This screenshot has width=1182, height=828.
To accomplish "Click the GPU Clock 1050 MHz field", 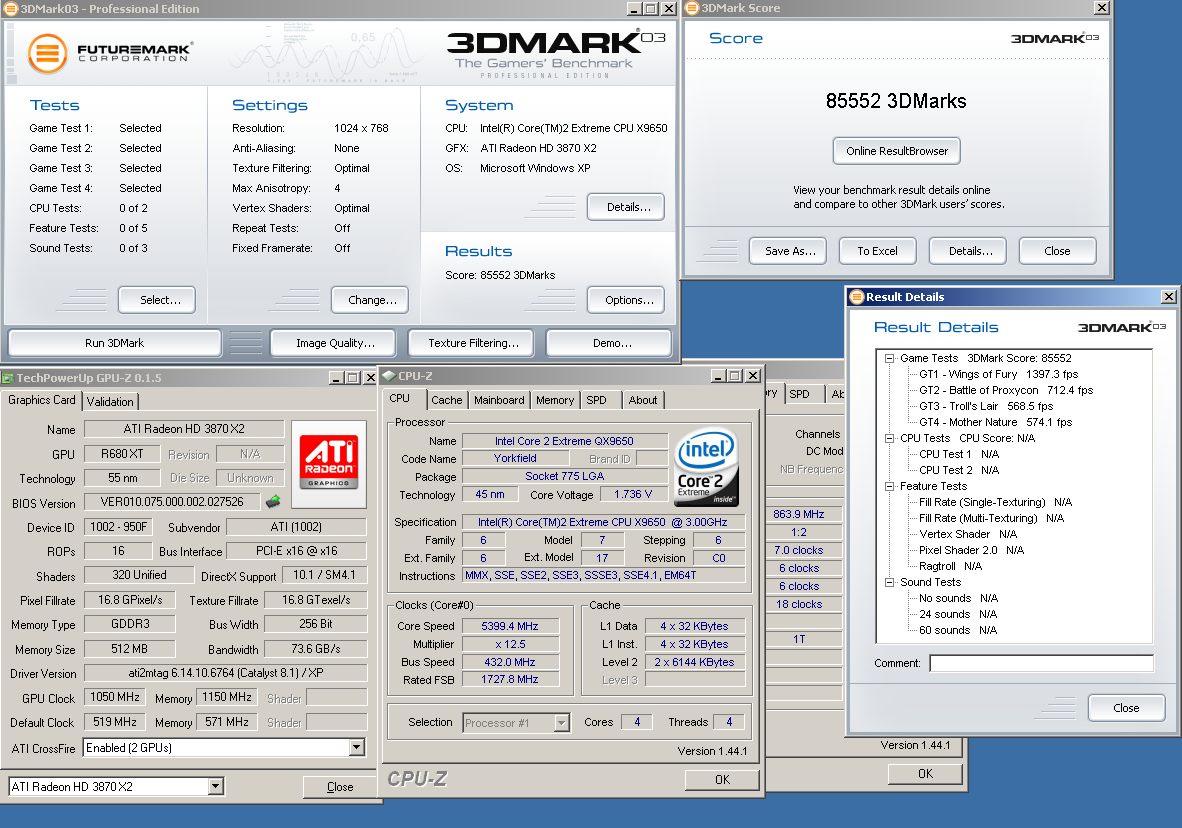I will pyautogui.click(x=115, y=698).
